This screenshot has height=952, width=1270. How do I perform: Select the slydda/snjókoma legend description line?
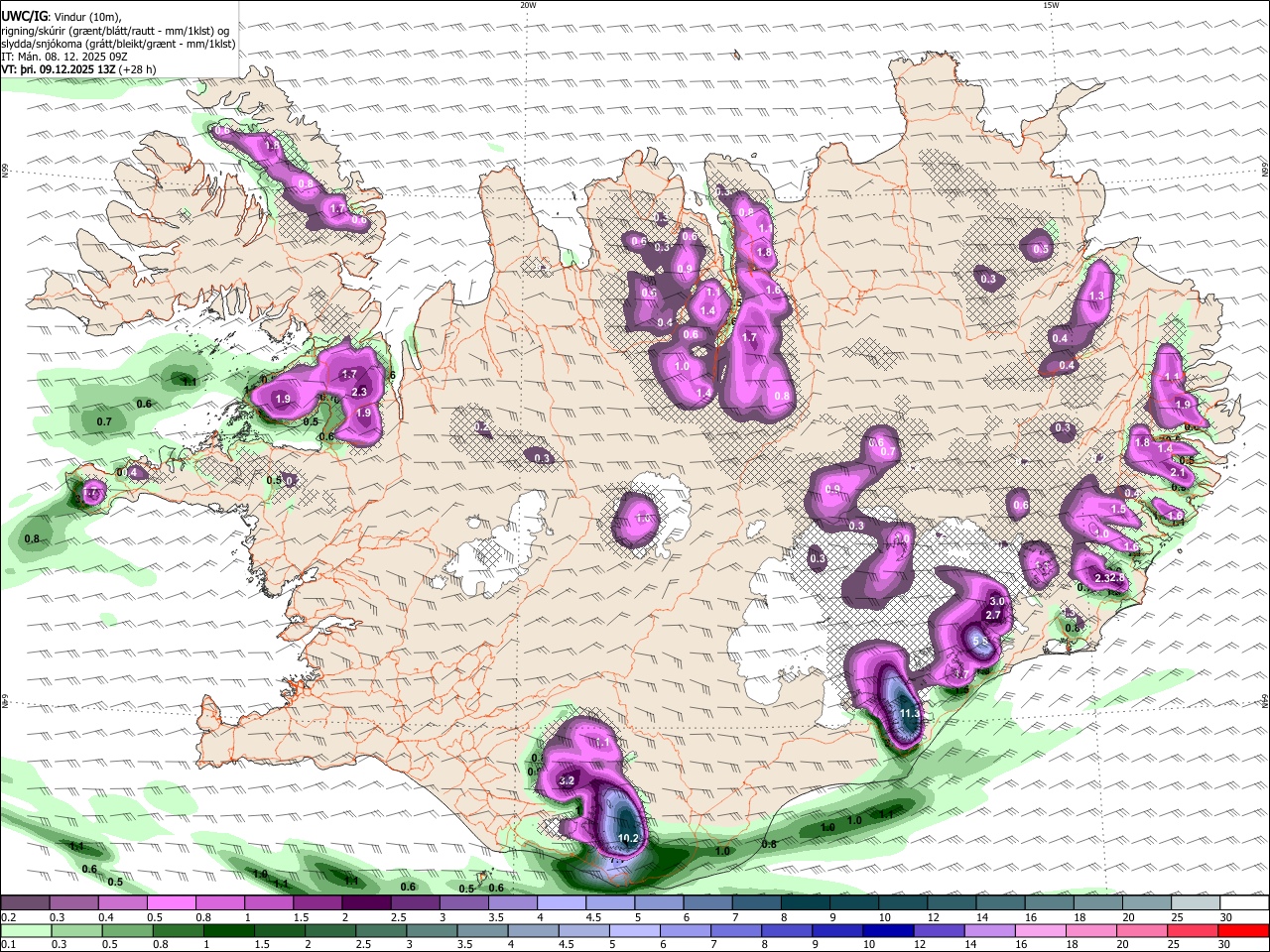118,44
